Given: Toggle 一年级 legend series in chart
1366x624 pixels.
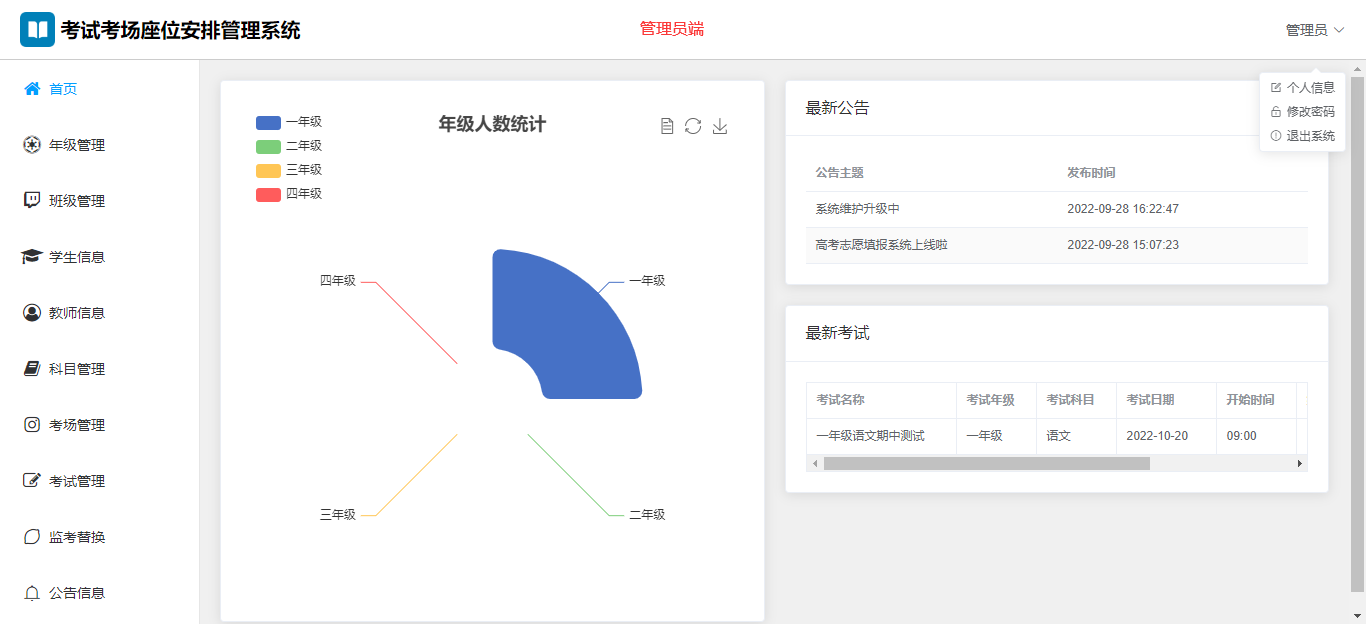Looking at the screenshot, I should coord(289,122).
